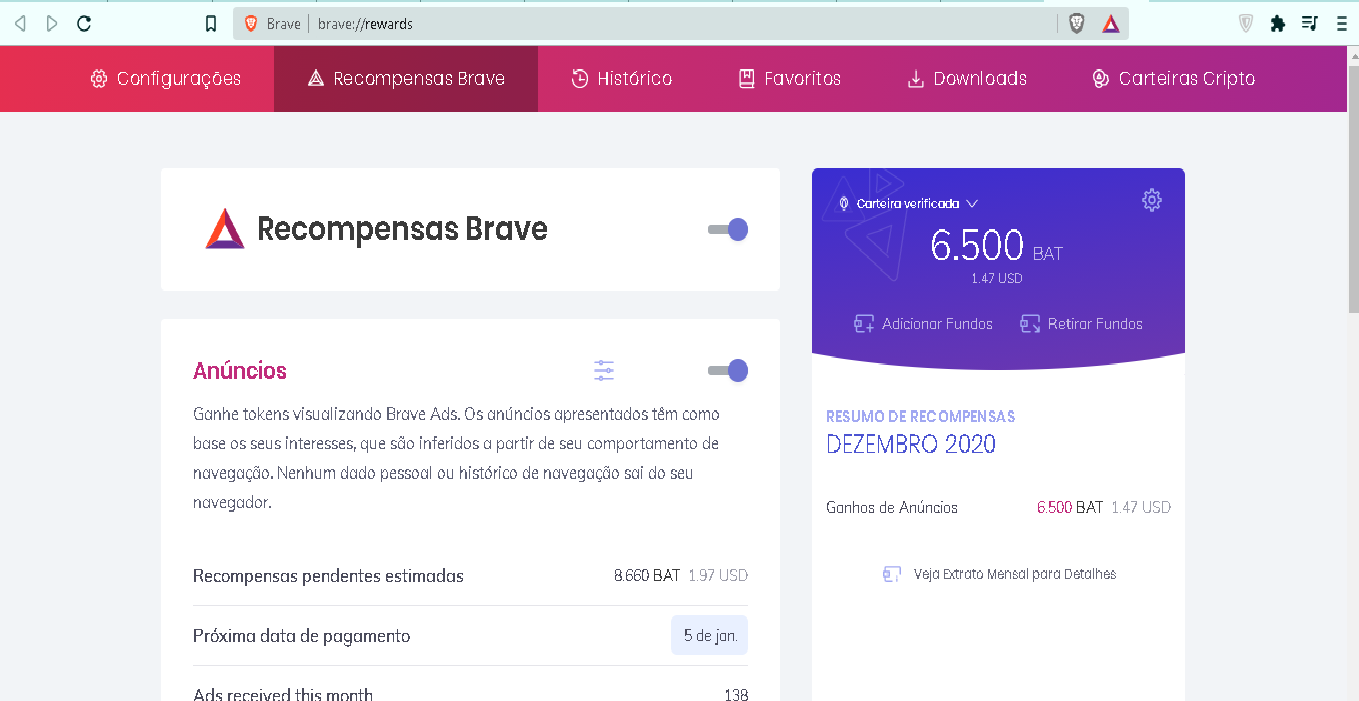The width and height of the screenshot is (1359, 701).
Task: Click the 1.97 USD pending rewards value
Action: tap(718, 576)
